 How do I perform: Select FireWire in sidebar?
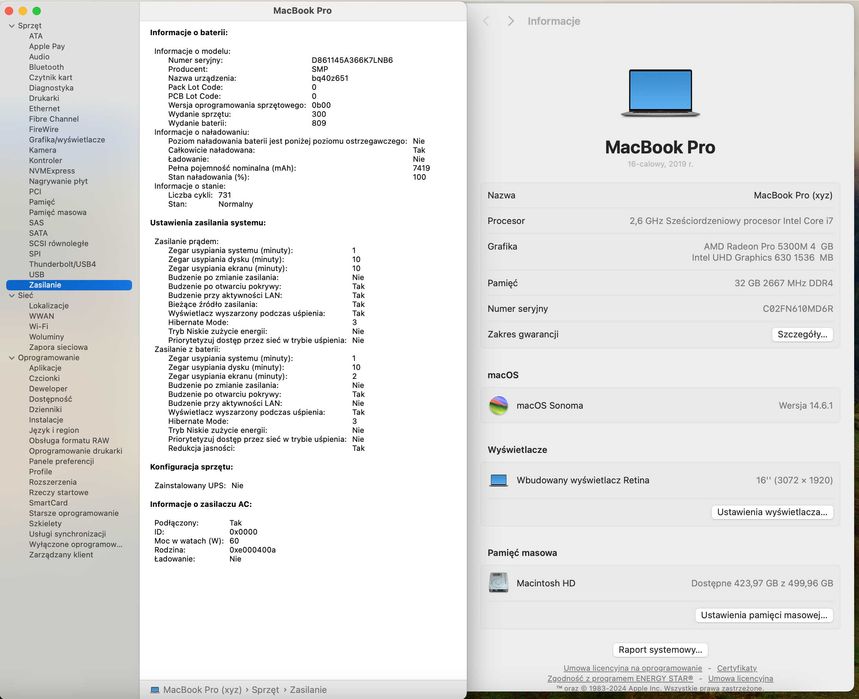(43, 129)
